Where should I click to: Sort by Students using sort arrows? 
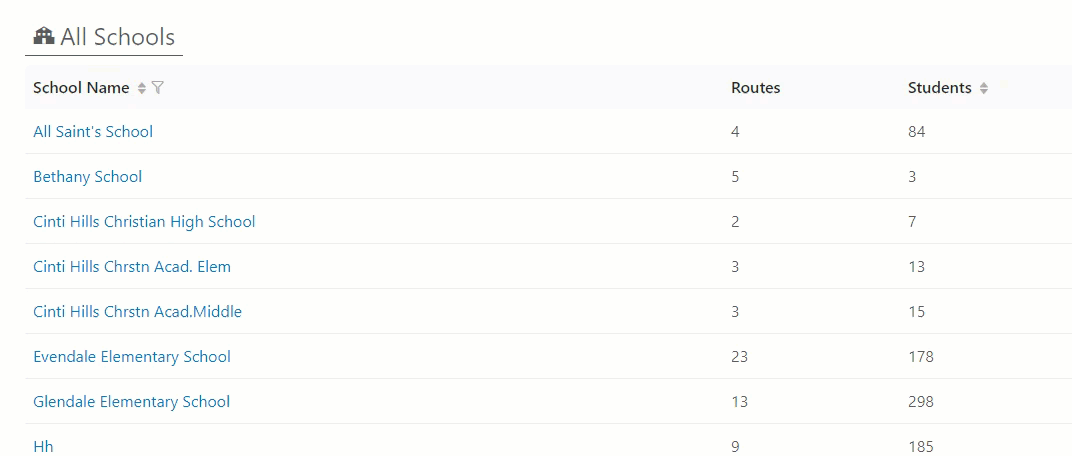(983, 88)
